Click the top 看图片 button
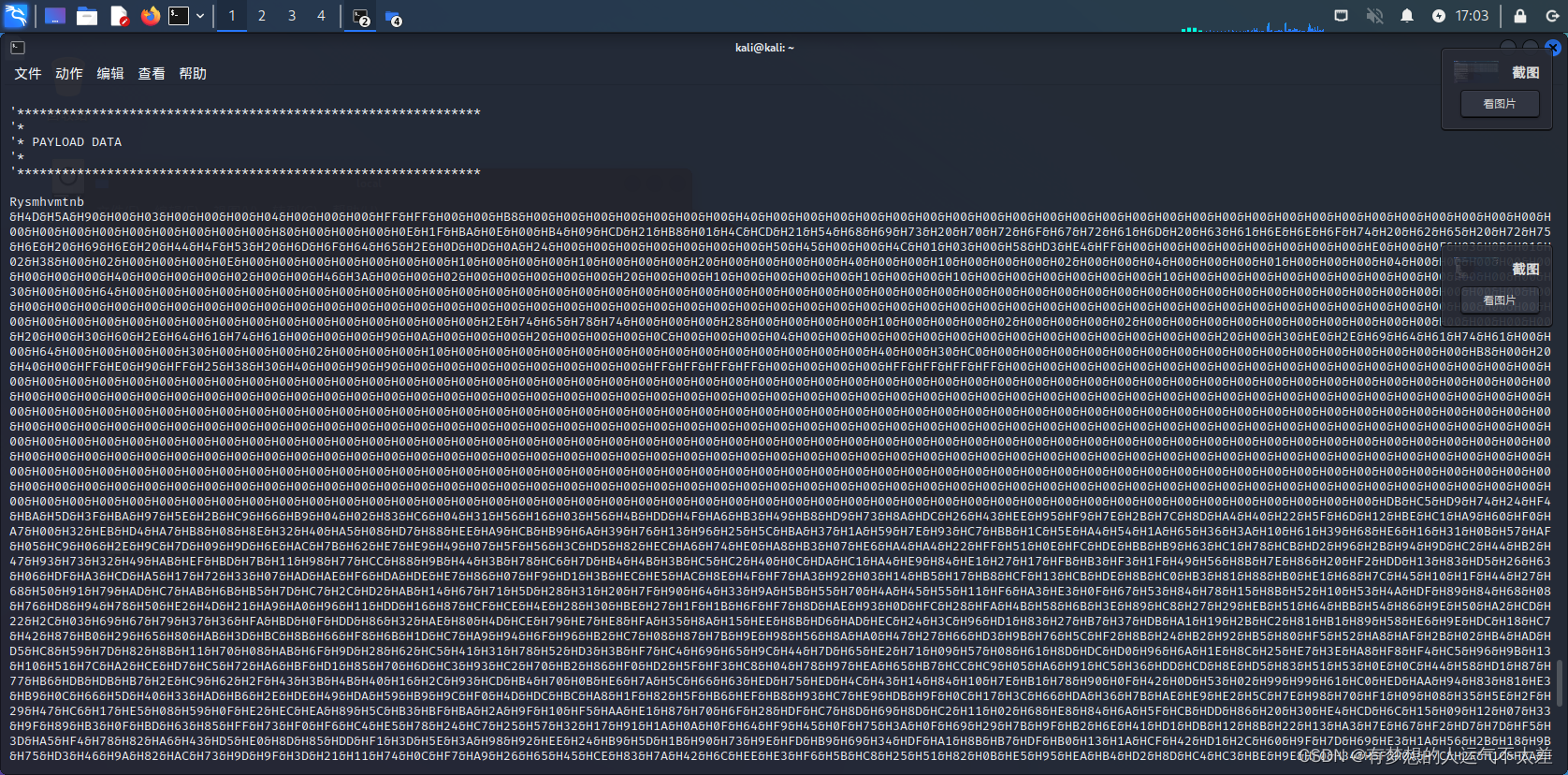The image size is (1568, 775). point(1500,104)
